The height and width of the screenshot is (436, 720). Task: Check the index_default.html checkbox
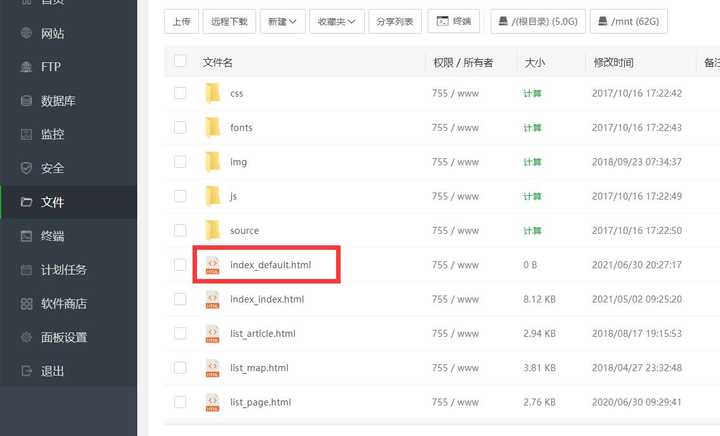point(180,265)
